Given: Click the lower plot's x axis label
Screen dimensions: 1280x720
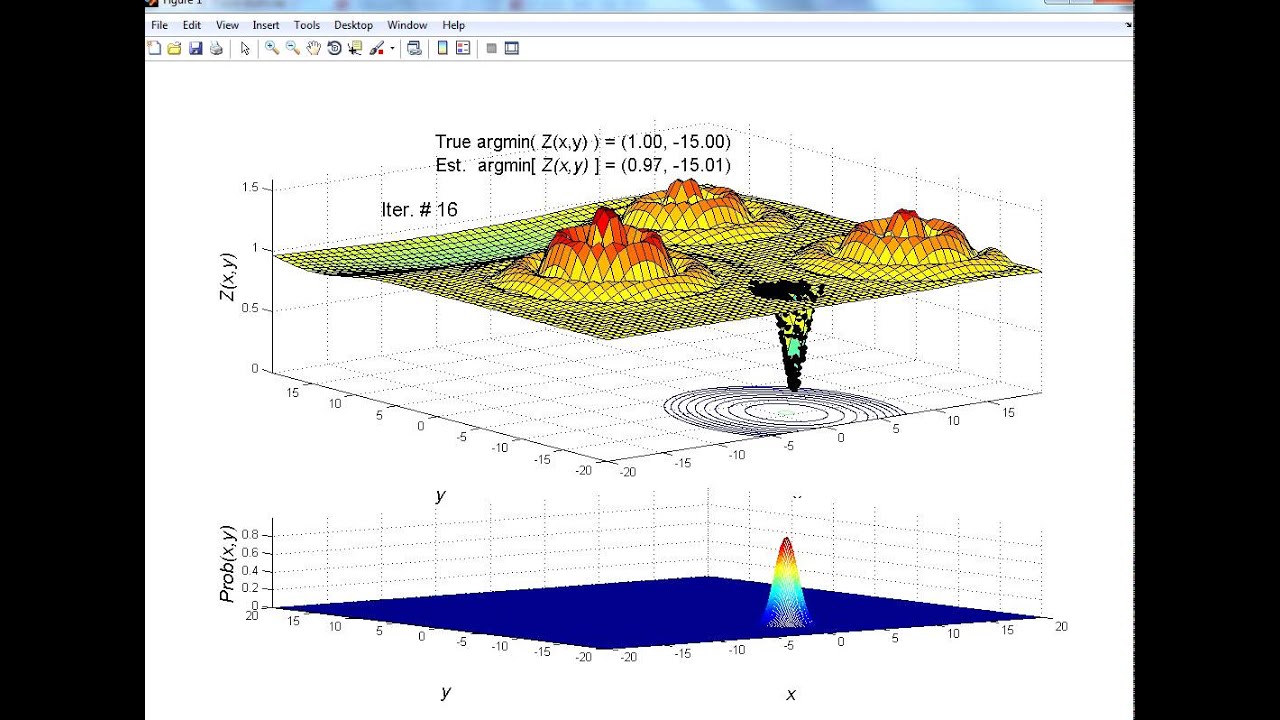Looking at the screenshot, I should (791, 694).
